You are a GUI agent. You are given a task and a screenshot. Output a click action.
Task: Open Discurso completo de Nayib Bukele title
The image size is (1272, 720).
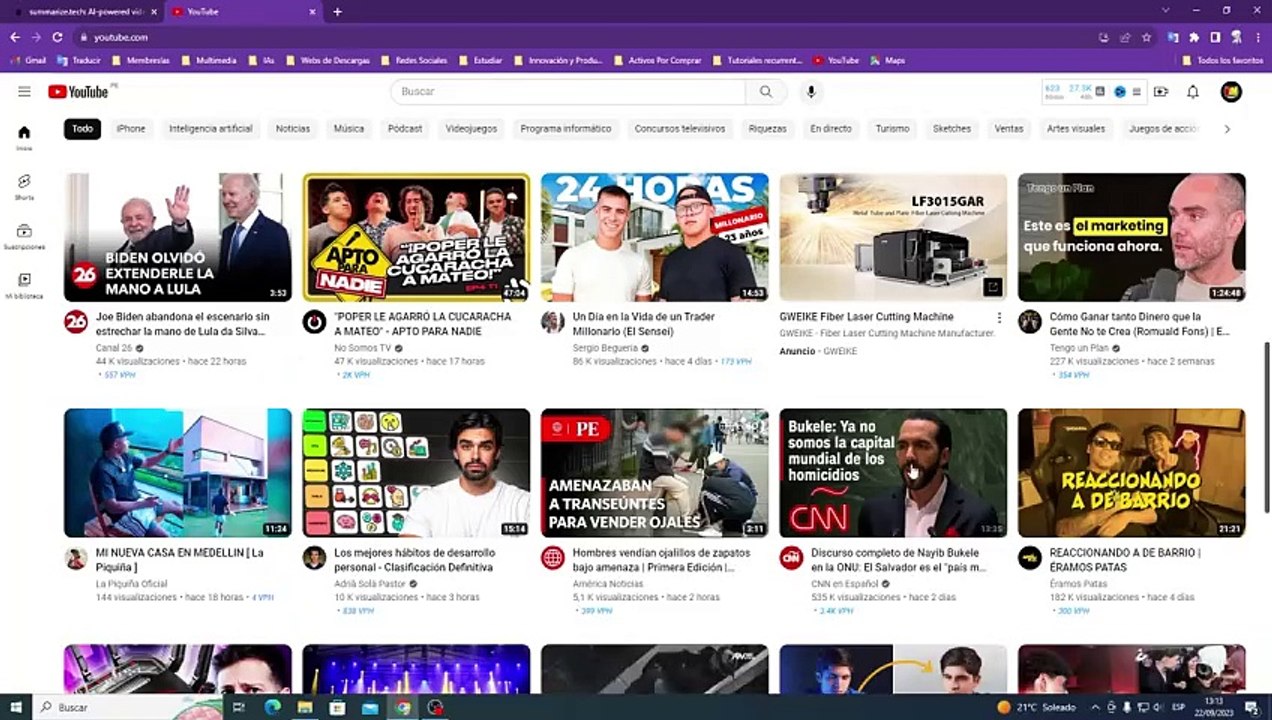[x=899, y=559]
